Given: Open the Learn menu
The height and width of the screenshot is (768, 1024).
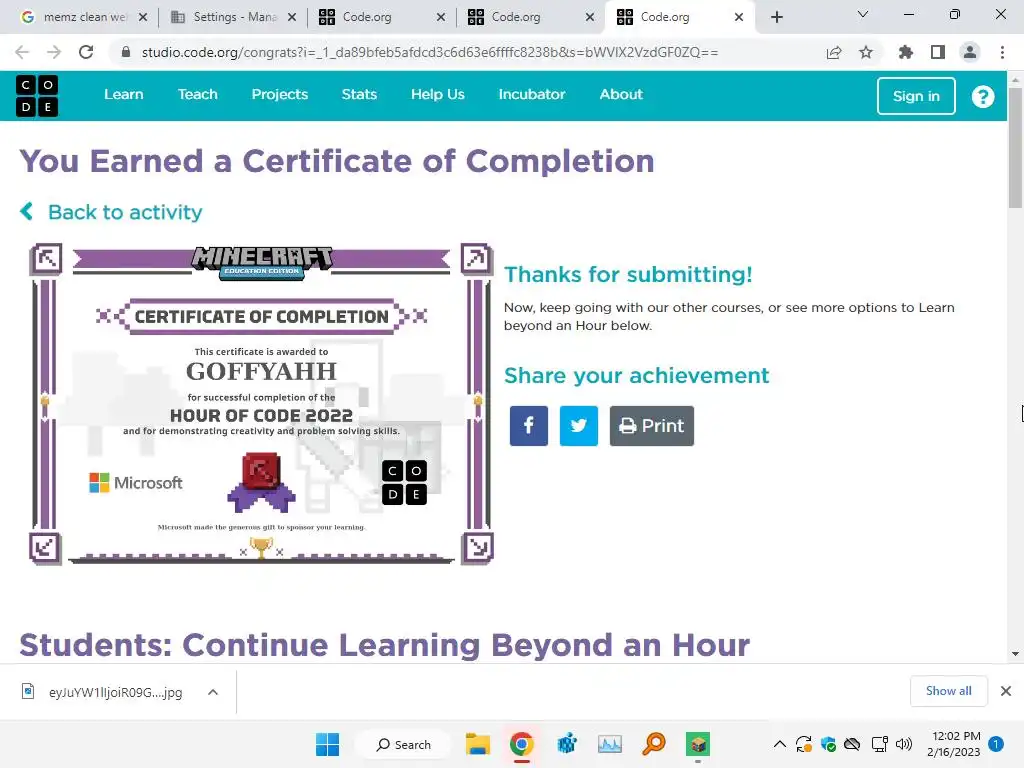Looking at the screenshot, I should 123,94.
